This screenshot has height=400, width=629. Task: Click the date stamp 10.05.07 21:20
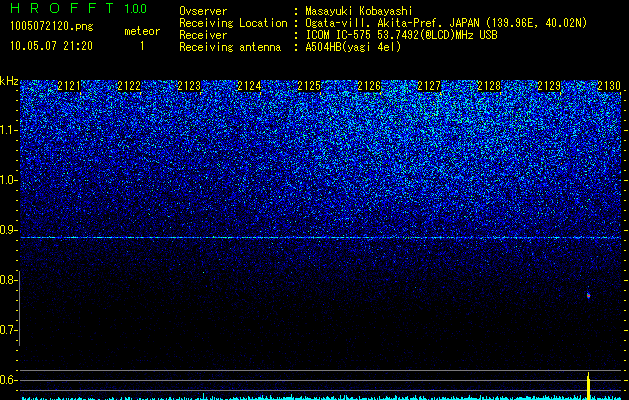coord(51,46)
